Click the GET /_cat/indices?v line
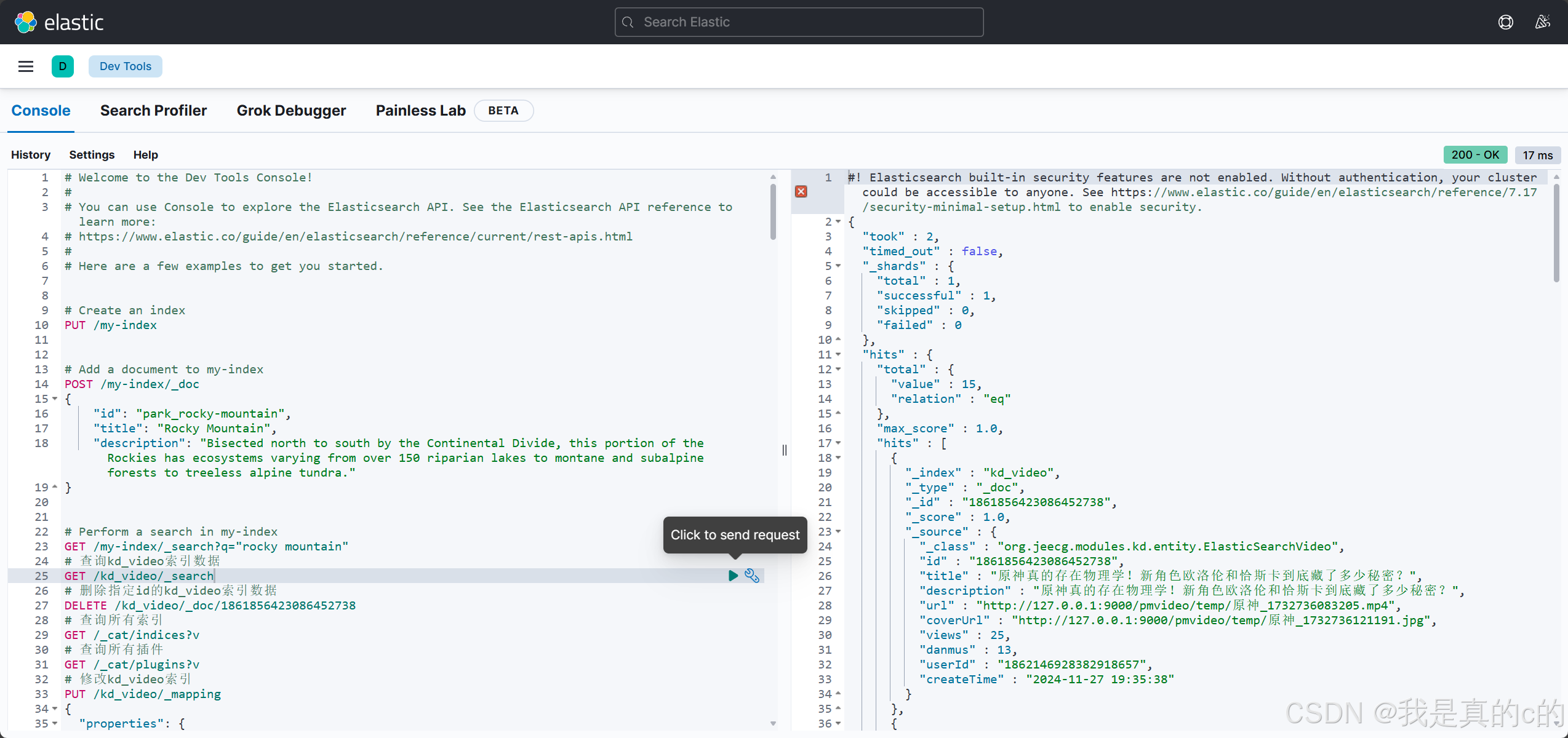Screen dimensions: 1568x738 (x=132, y=635)
